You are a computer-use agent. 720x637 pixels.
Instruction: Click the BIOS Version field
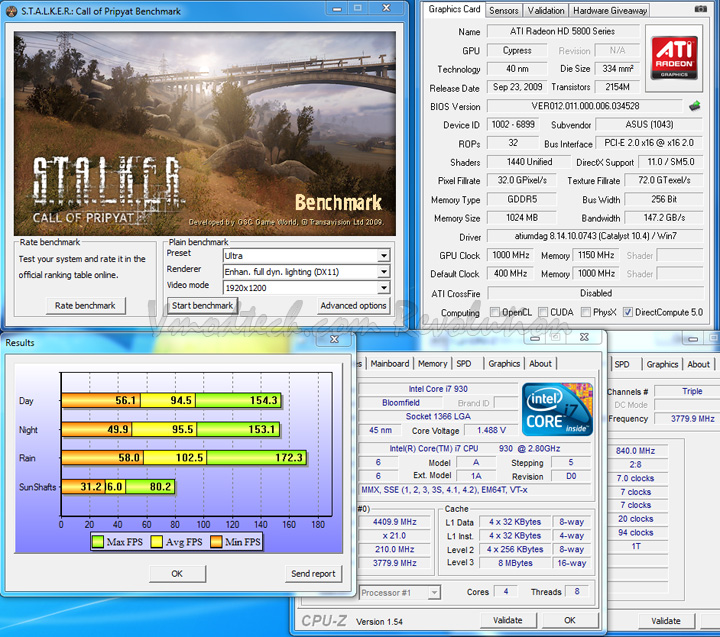click(585, 106)
